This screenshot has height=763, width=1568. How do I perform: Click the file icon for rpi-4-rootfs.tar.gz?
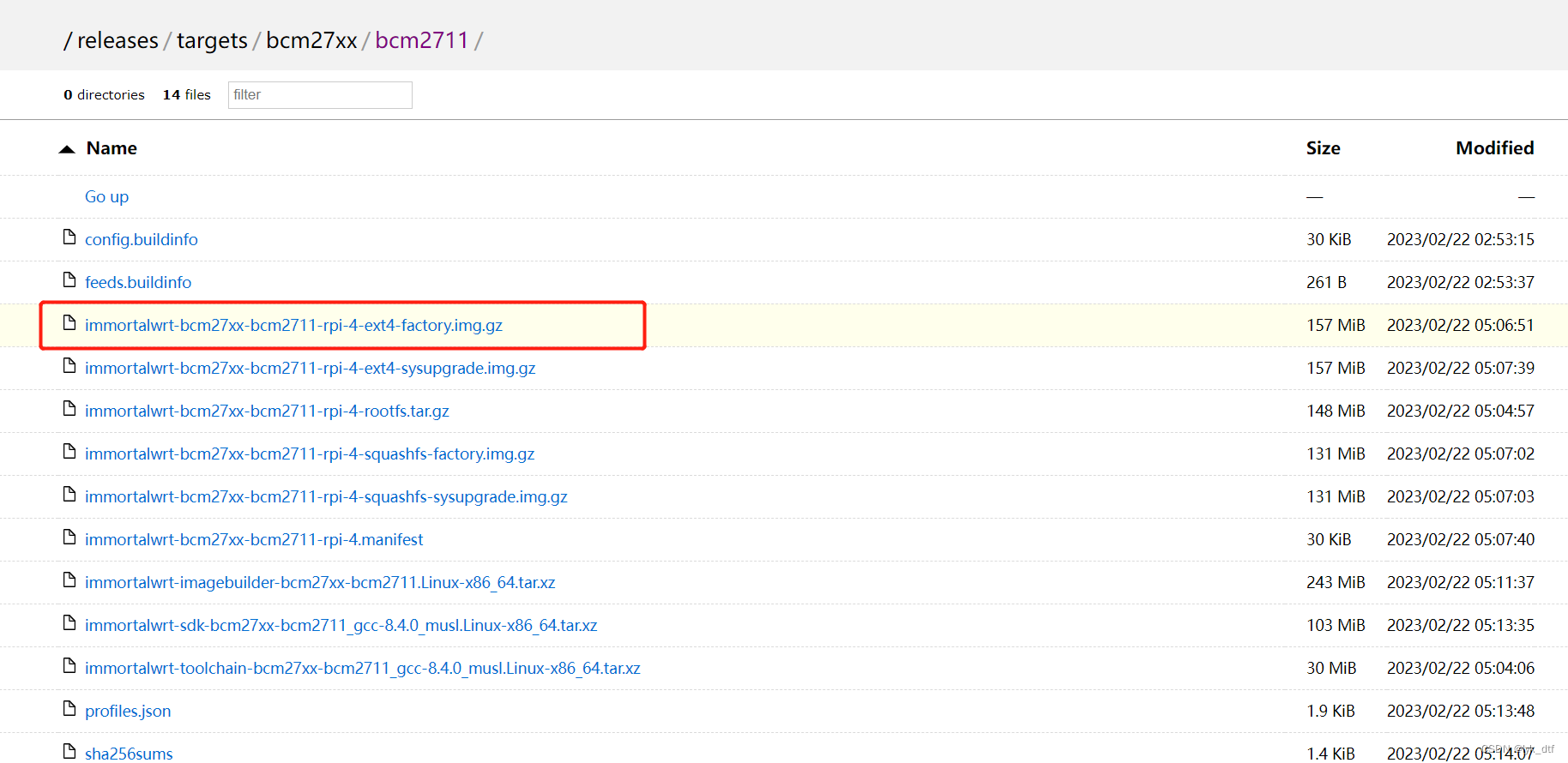pyautogui.click(x=69, y=408)
